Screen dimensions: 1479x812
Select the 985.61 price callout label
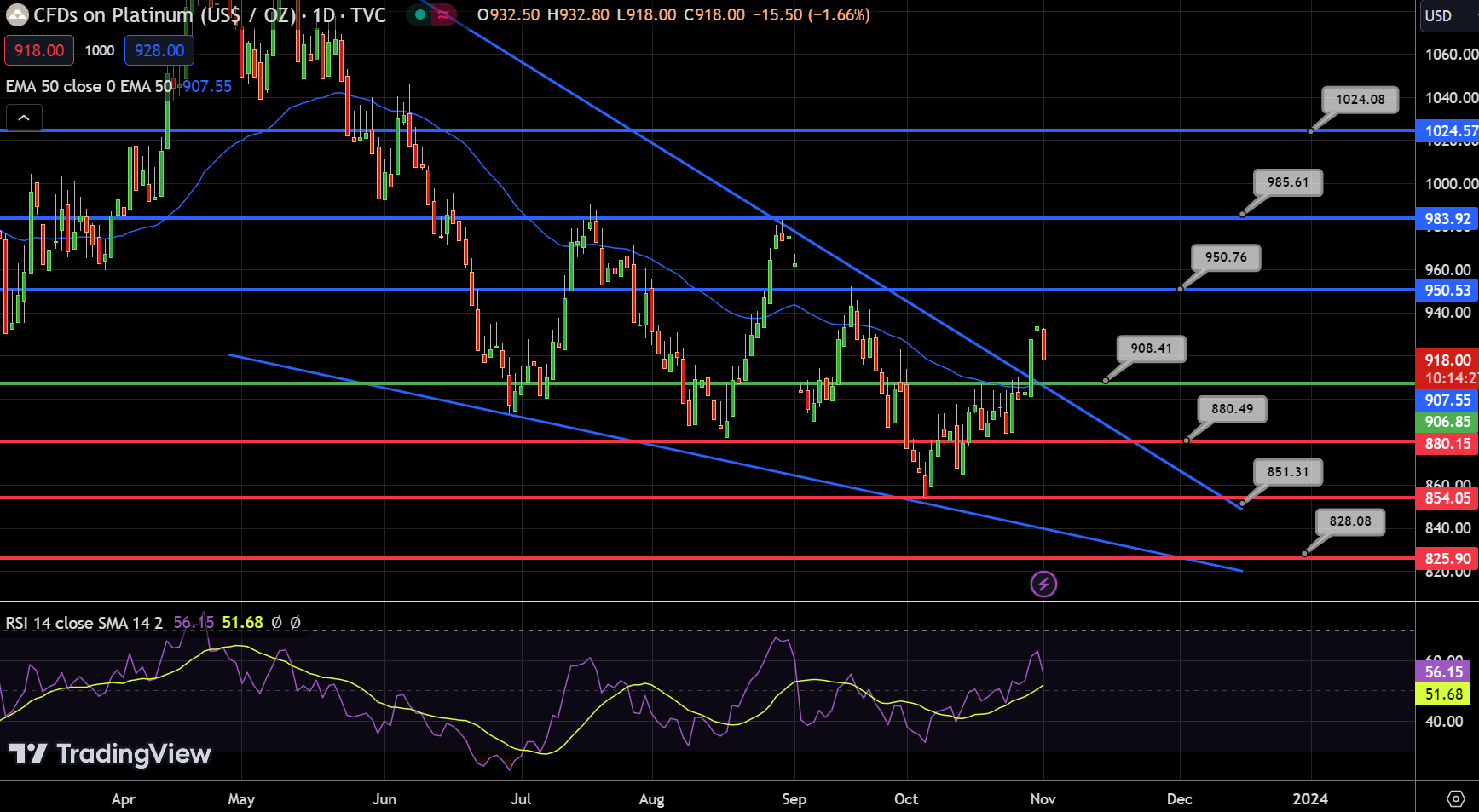(x=1288, y=182)
